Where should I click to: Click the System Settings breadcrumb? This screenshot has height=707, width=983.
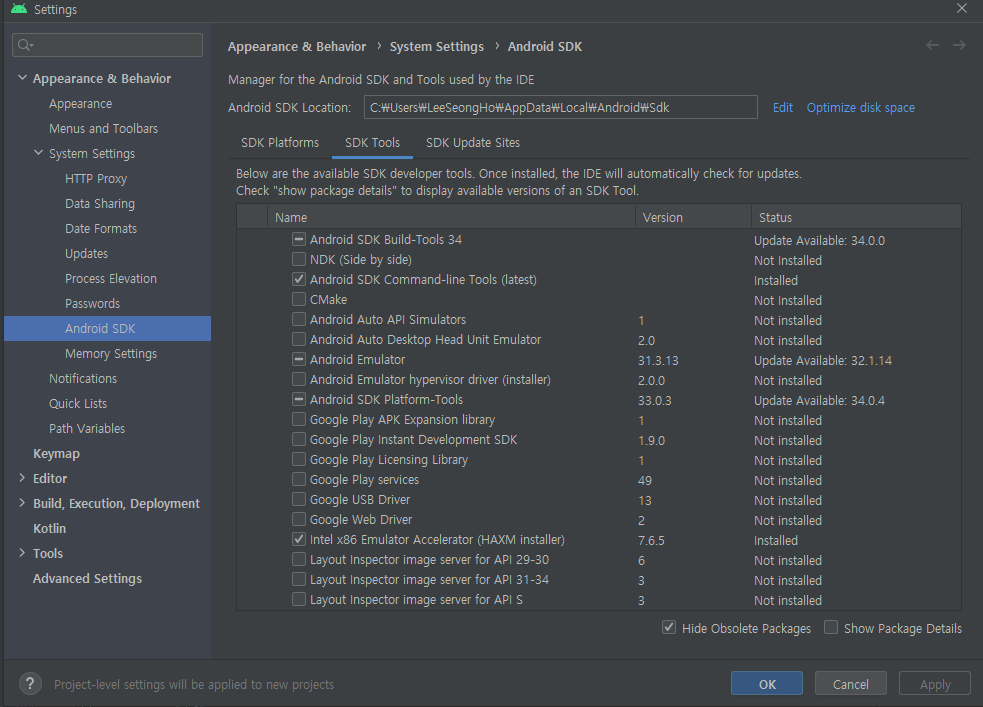[x=437, y=46]
